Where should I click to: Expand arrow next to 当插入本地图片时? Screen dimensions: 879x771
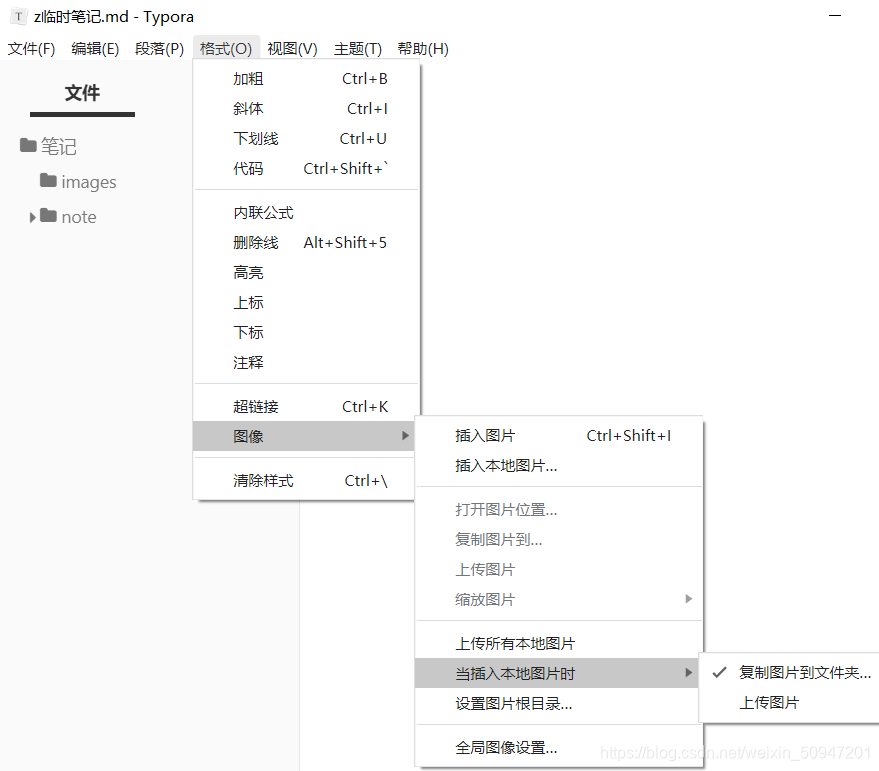point(688,672)
